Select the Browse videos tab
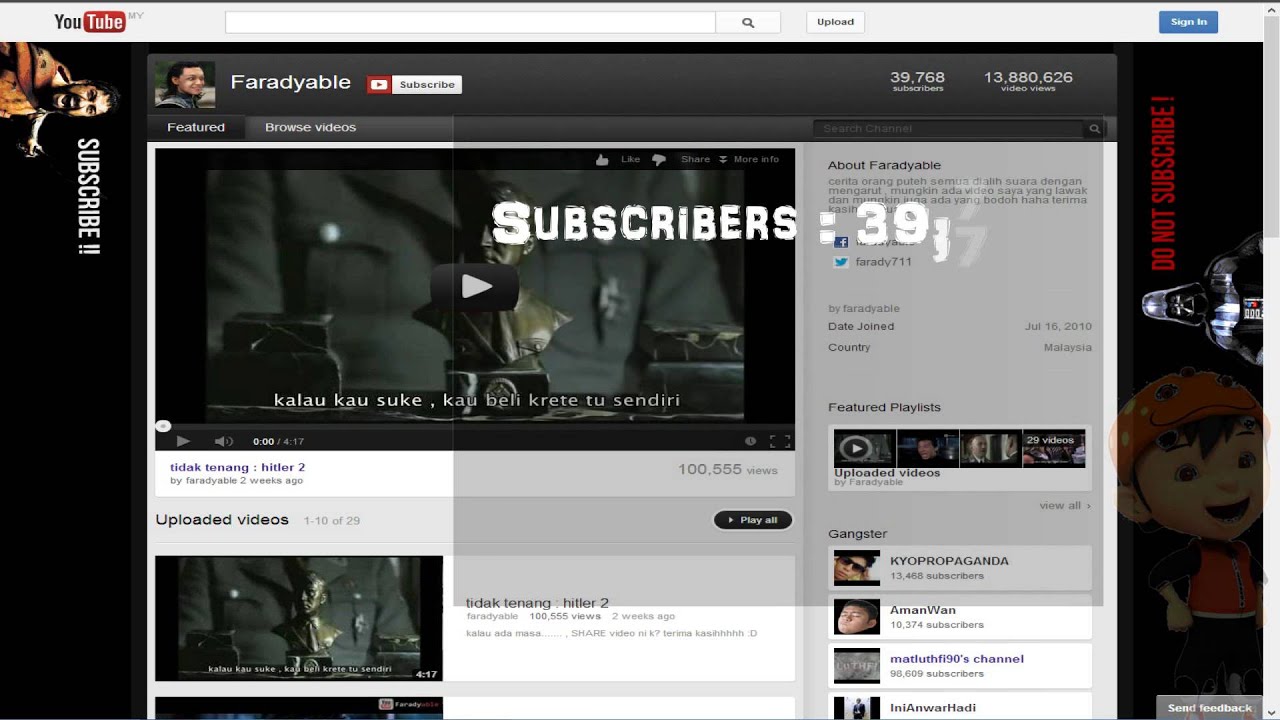 tap(310, 127)
